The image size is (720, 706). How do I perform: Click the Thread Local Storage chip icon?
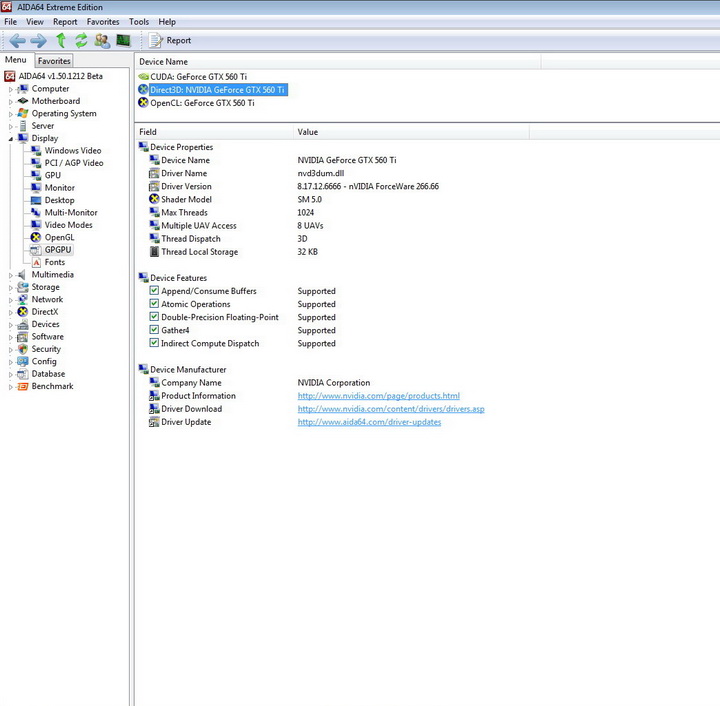[154, 252]
